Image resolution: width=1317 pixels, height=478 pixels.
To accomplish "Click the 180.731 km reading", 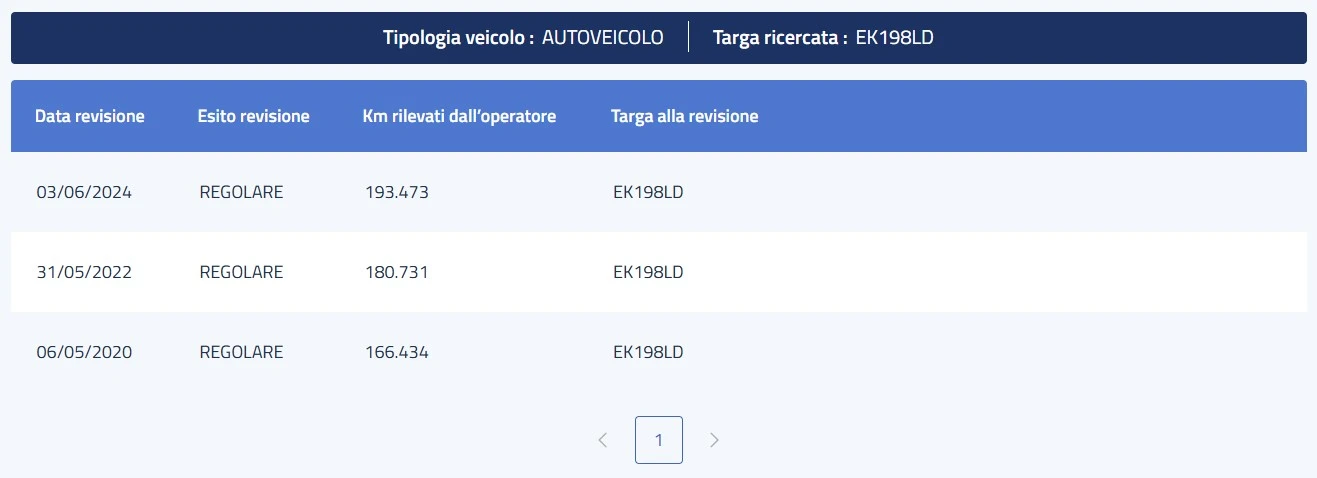I will point(397,272).
